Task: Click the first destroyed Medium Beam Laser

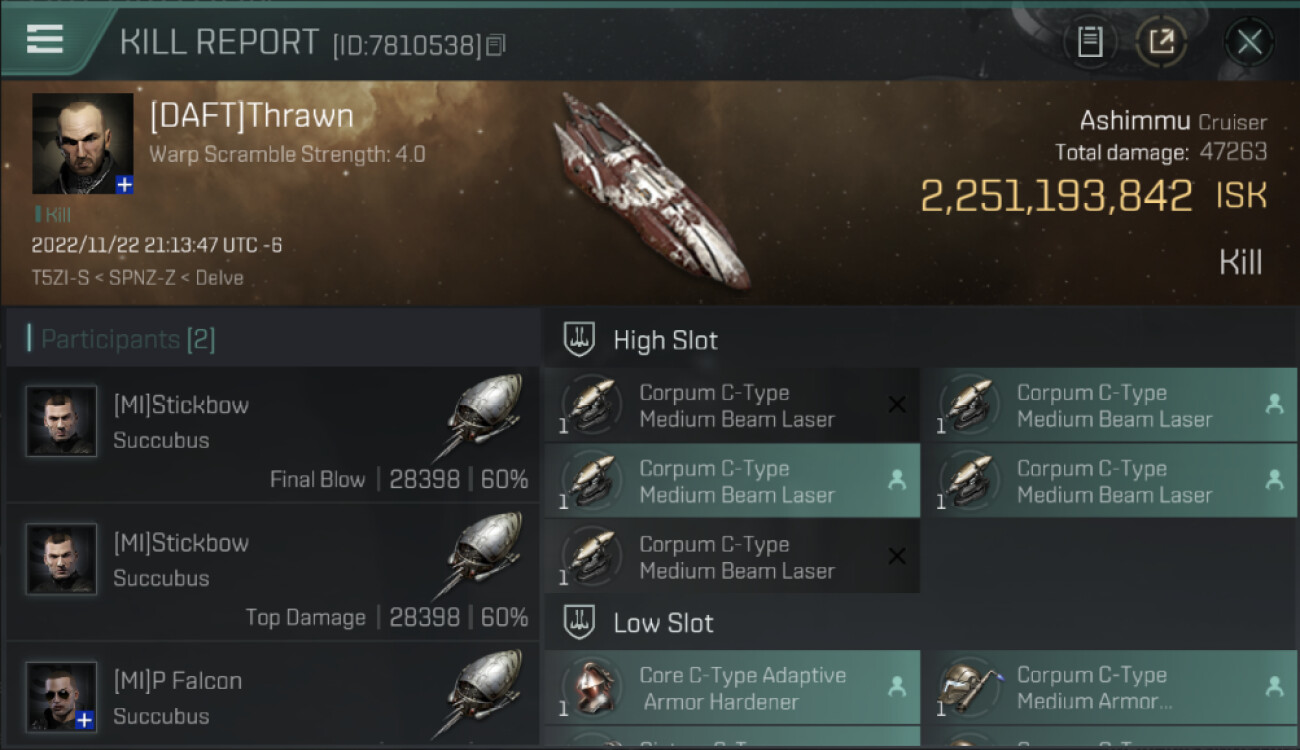Action: pyautogui.click(x=731, y=406)
